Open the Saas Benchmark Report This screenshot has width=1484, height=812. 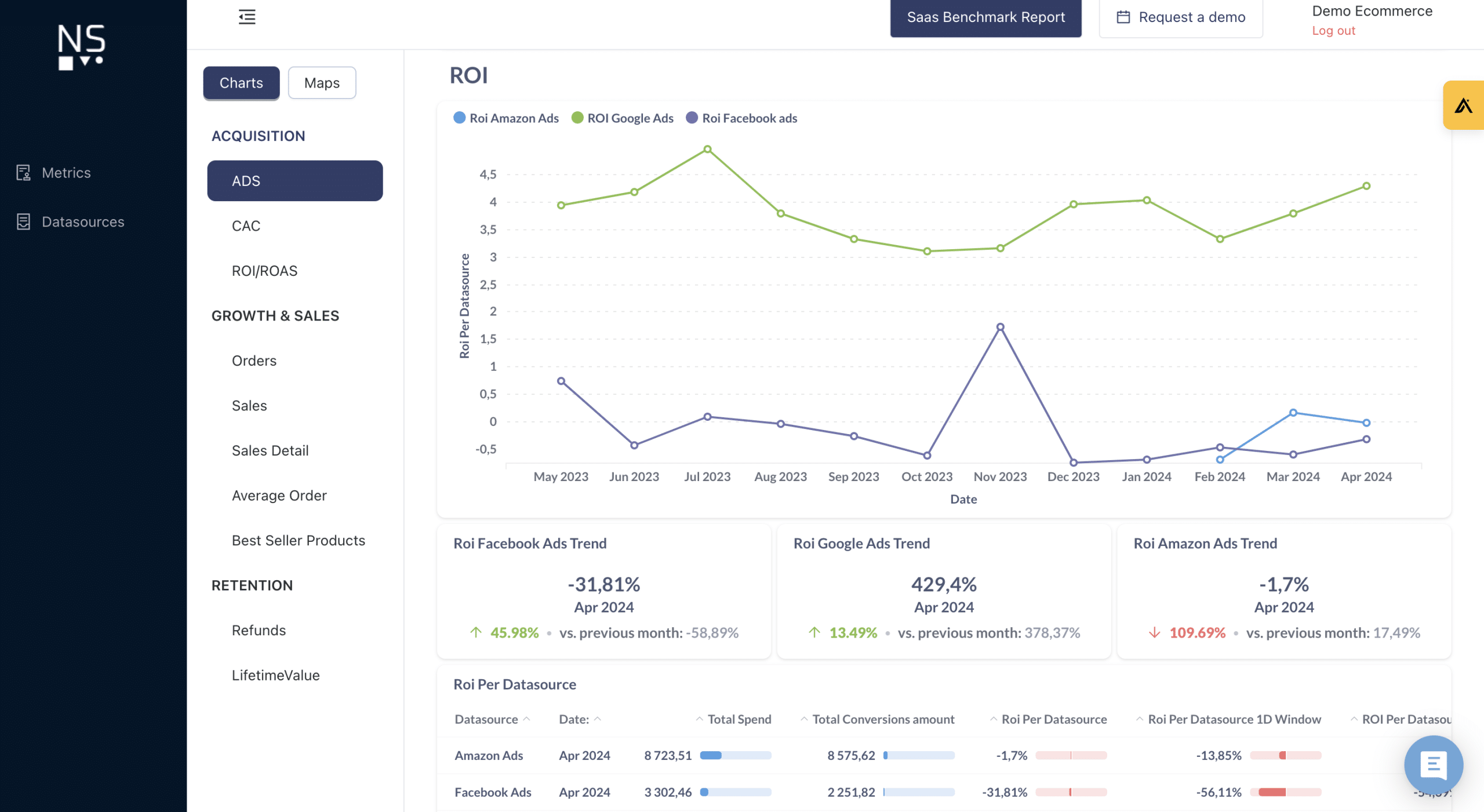(985, 17)
